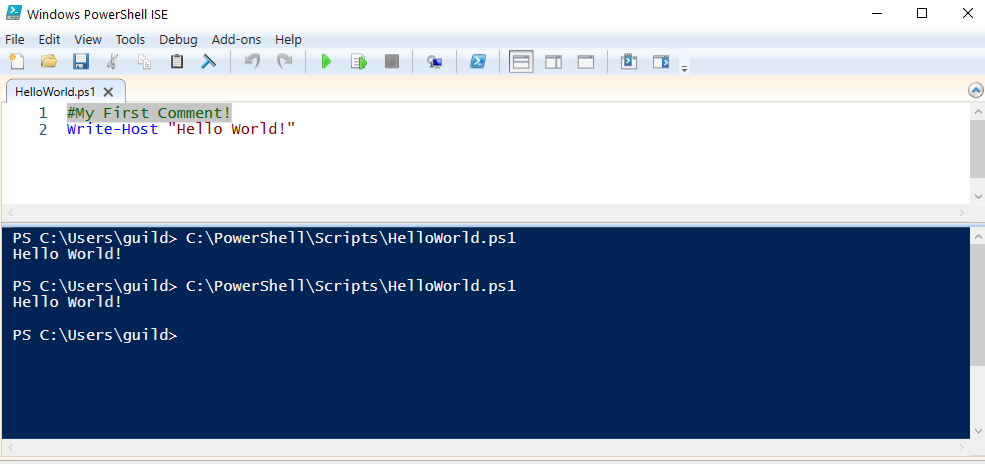Show the command window icon
The image size is (985, 464).
629,62
